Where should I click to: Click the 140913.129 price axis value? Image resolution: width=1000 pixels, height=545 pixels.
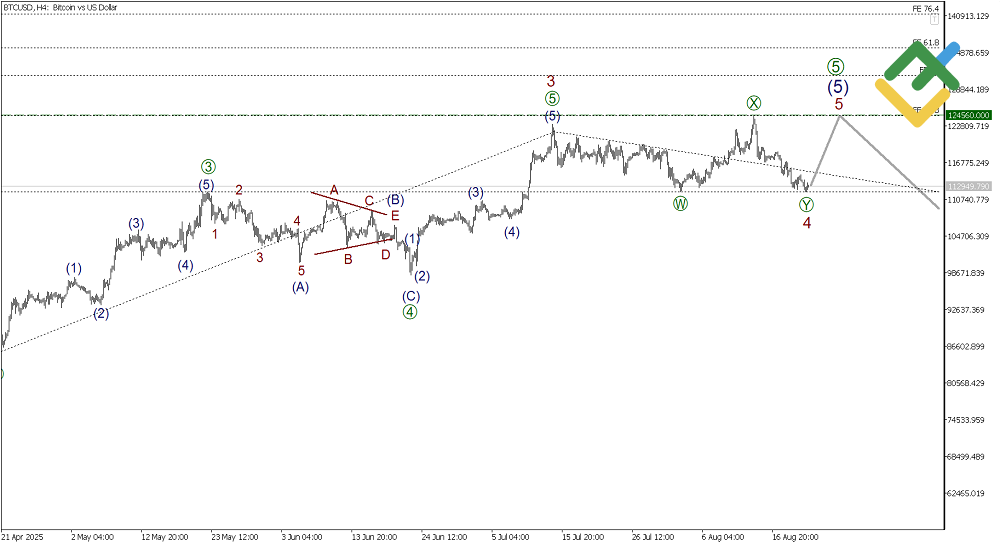point(968,16)
